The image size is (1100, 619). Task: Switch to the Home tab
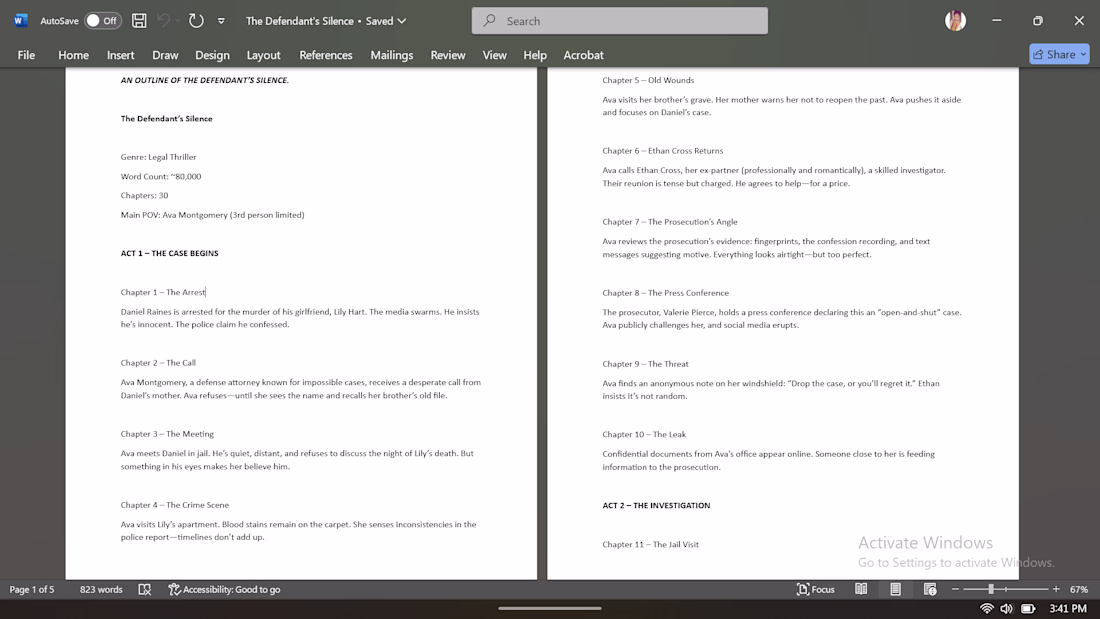click(74, 55)
